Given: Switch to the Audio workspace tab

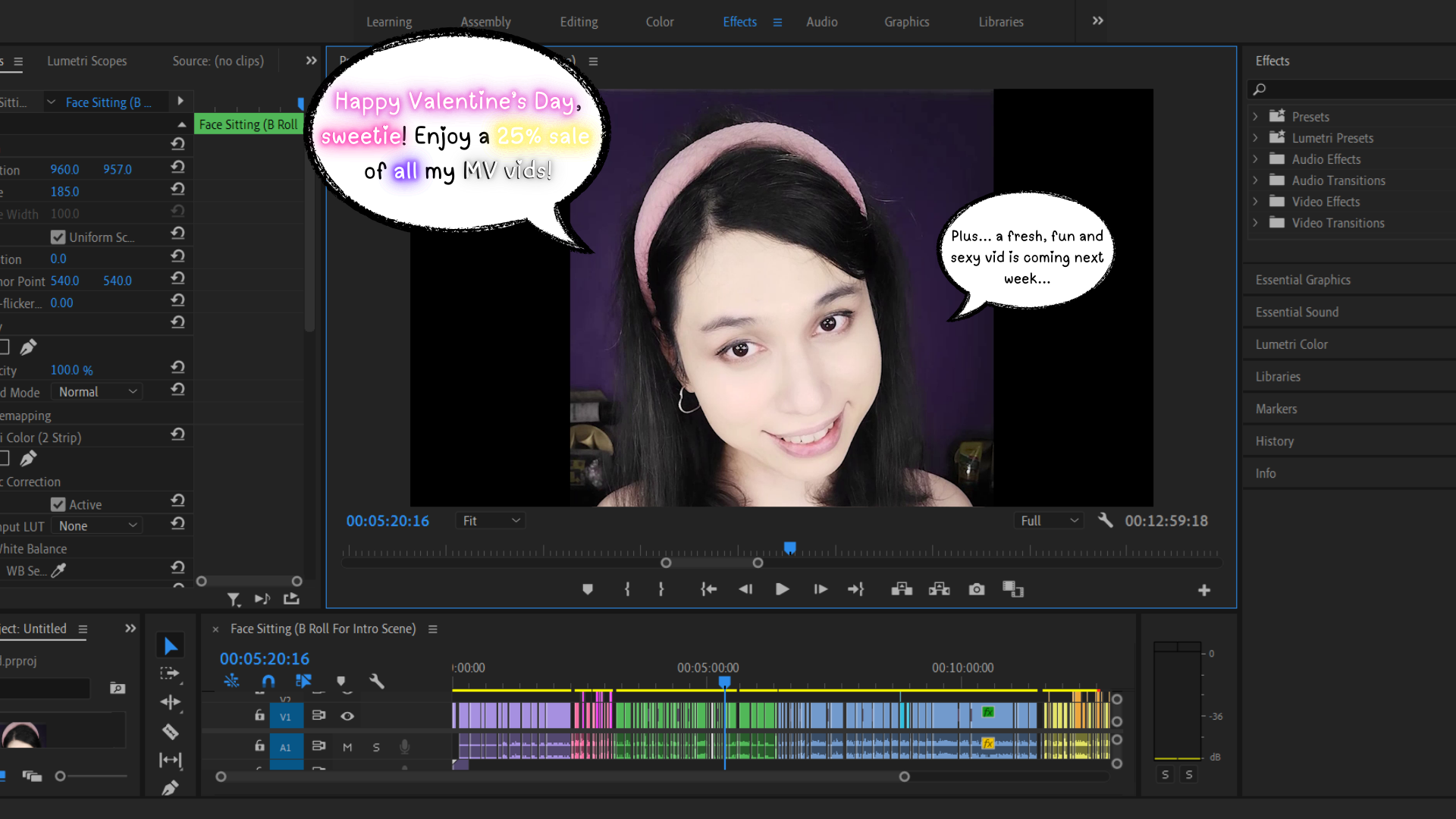Looking at the screenshot, I should (821, 22).
